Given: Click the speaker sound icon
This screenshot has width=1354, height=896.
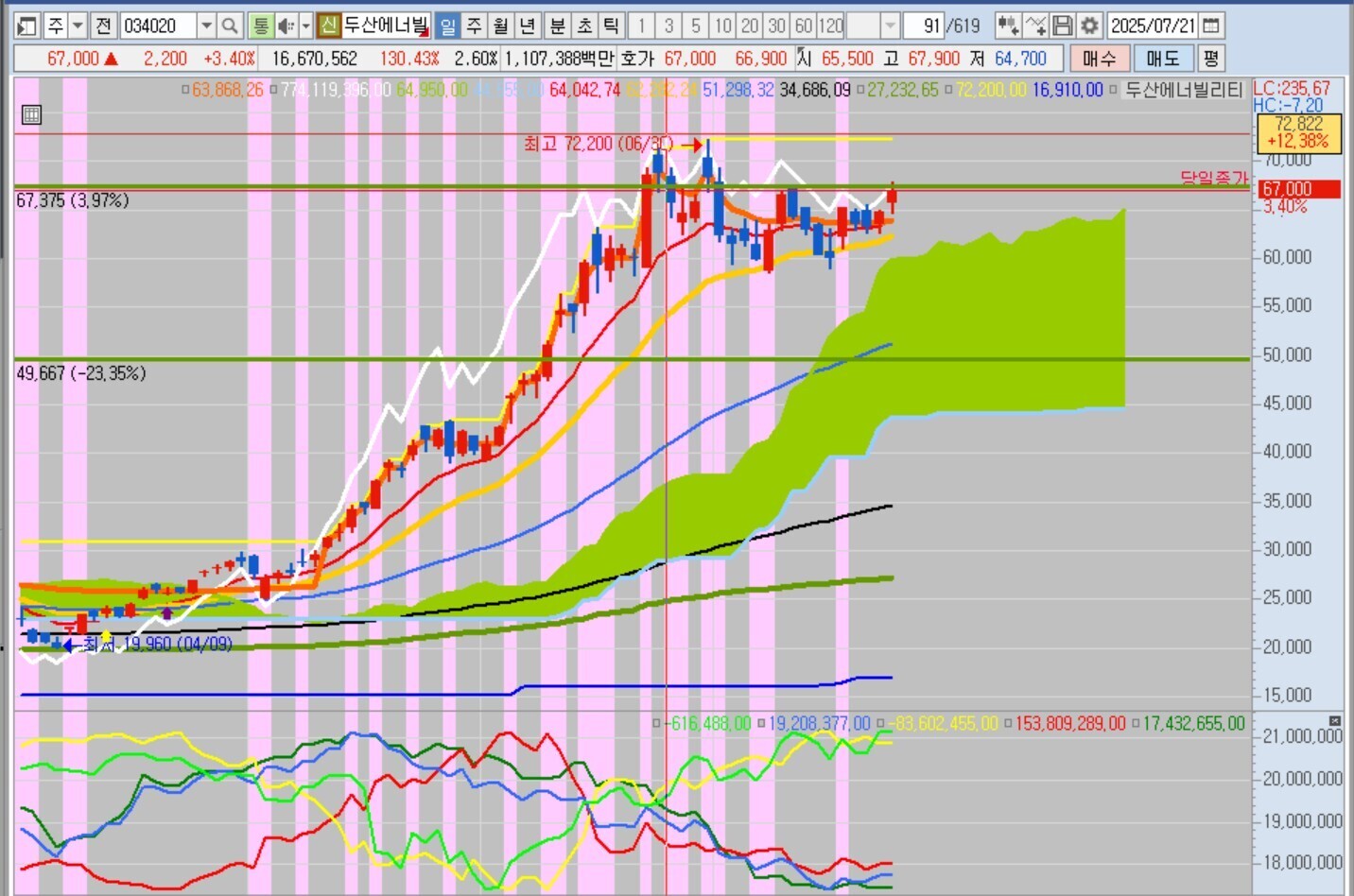Looking at the screenshot, I should coord(286,26).
